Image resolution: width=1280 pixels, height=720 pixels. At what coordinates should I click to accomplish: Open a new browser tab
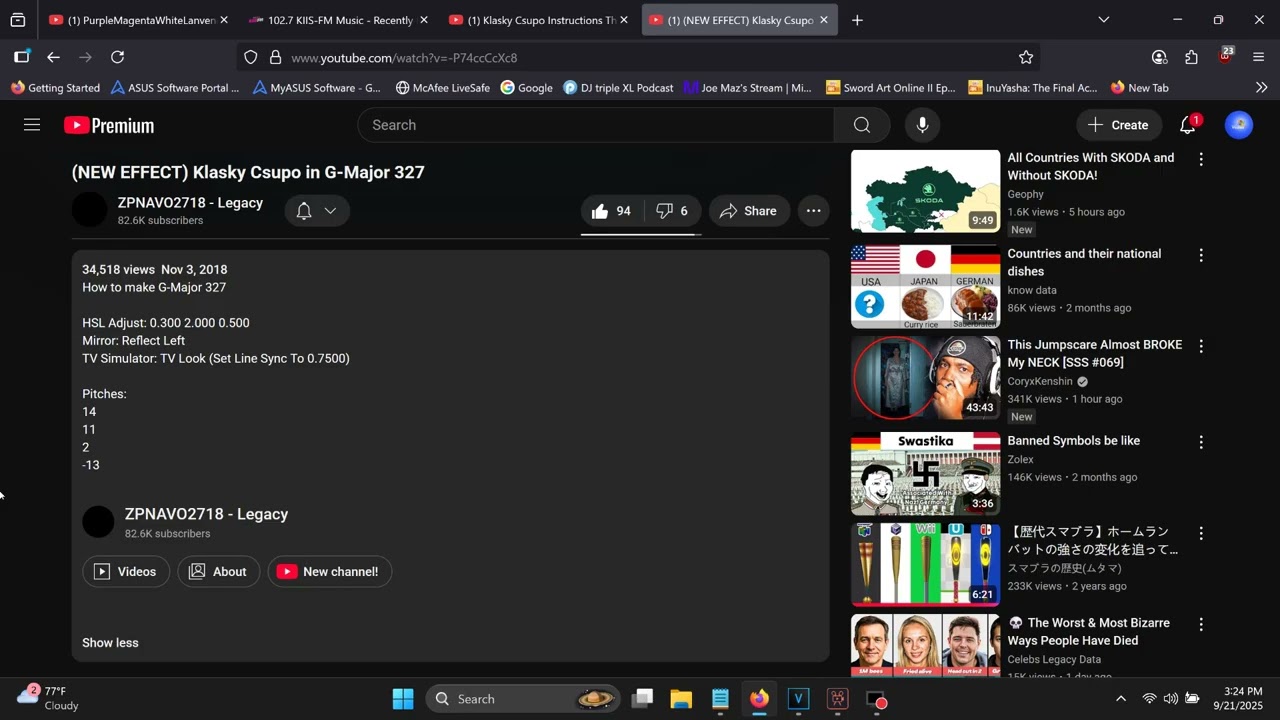pos(857,20)
